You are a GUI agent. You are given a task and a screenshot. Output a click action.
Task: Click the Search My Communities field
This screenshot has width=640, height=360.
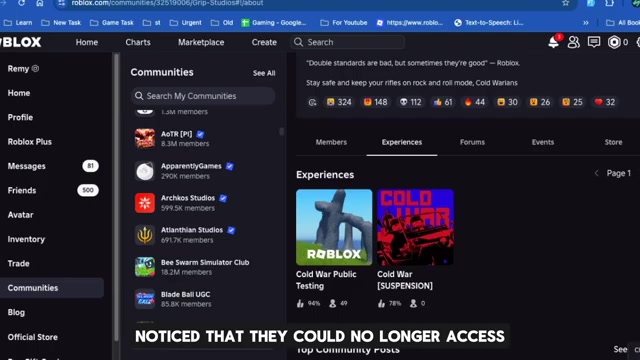(x=203, y=96)
